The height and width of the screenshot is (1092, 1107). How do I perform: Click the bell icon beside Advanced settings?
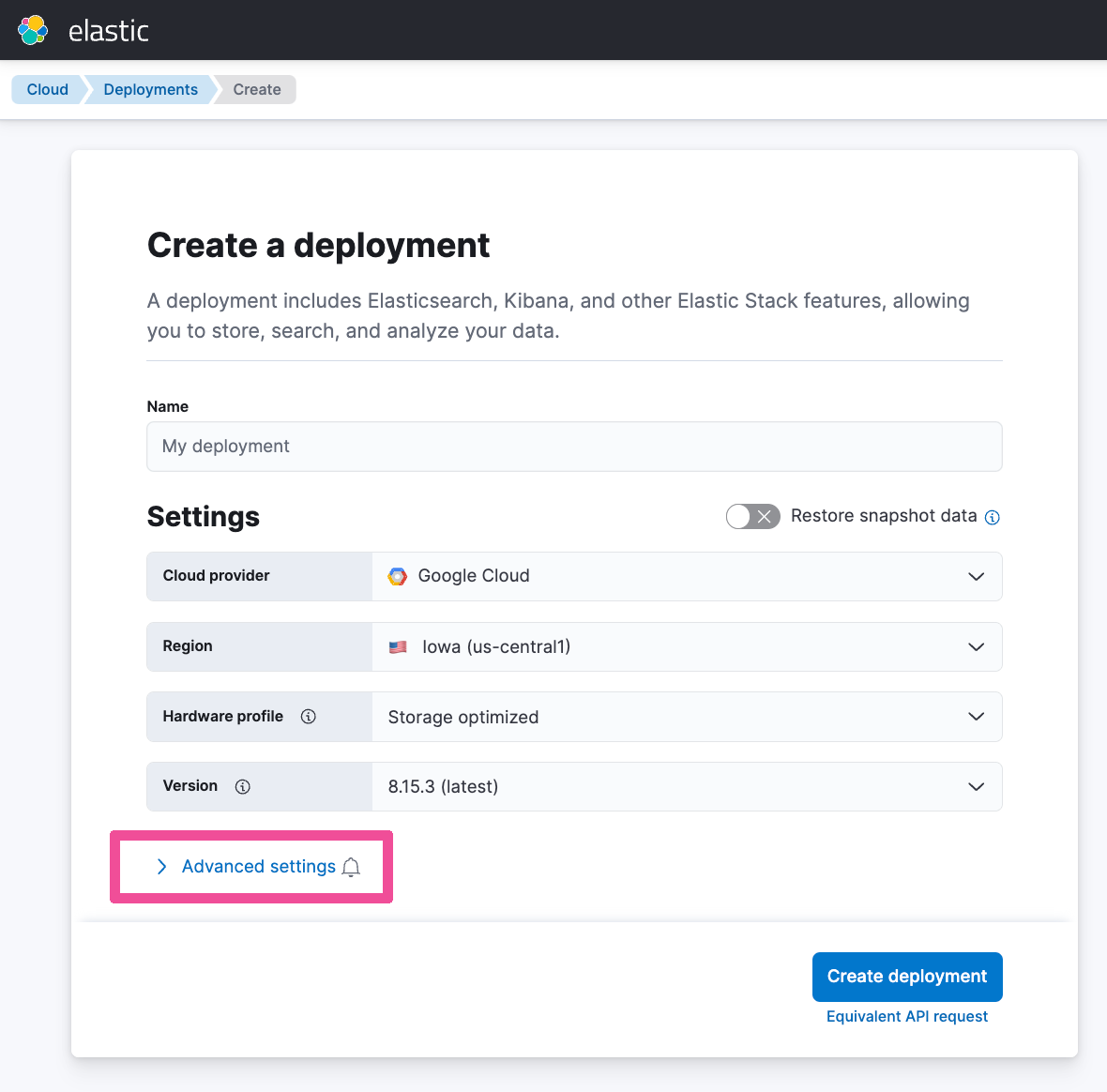coord(351,867)
